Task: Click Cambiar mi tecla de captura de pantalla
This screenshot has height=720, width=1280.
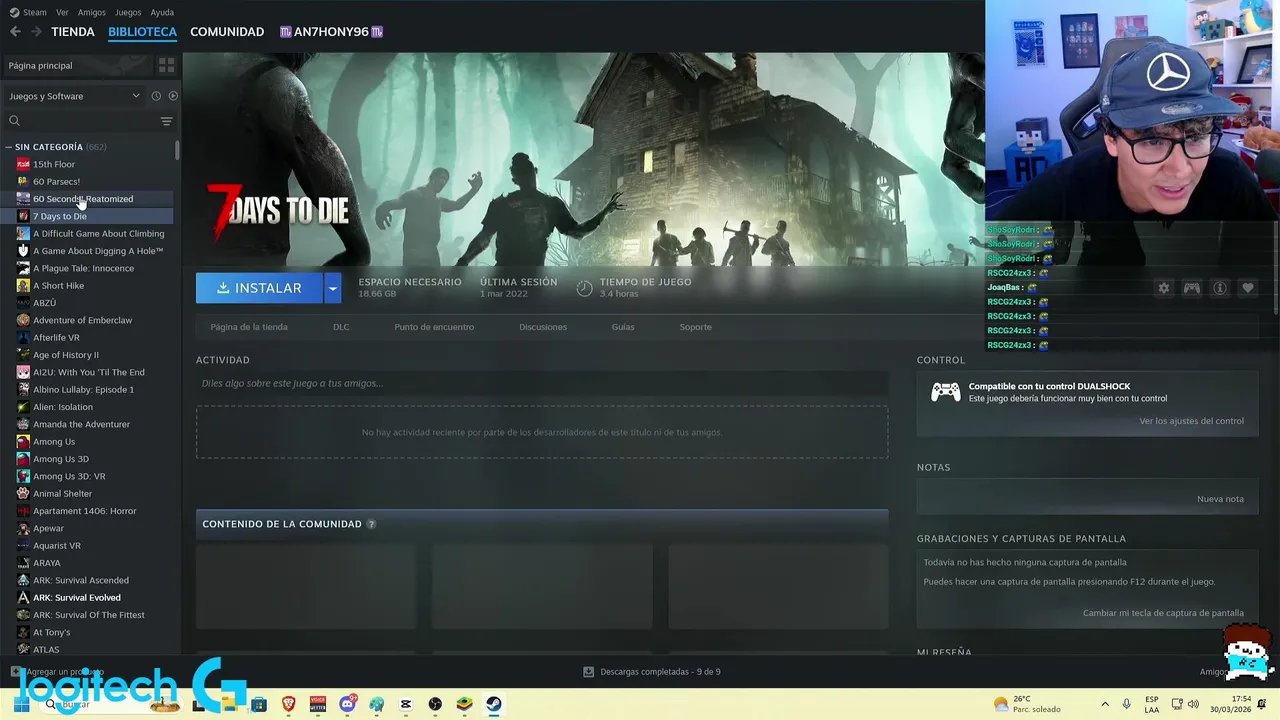Action: tap(1163, 613)
